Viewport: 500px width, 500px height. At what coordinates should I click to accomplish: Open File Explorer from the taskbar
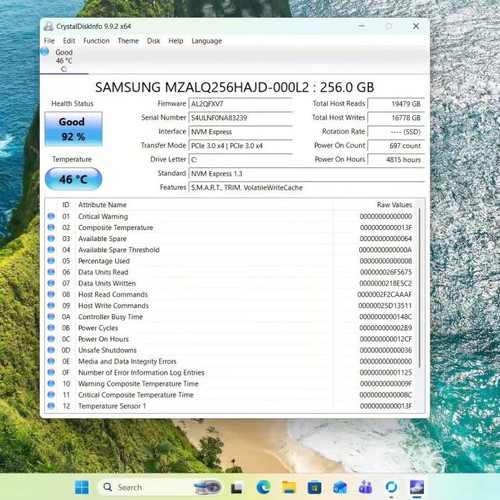click(289, 487)
